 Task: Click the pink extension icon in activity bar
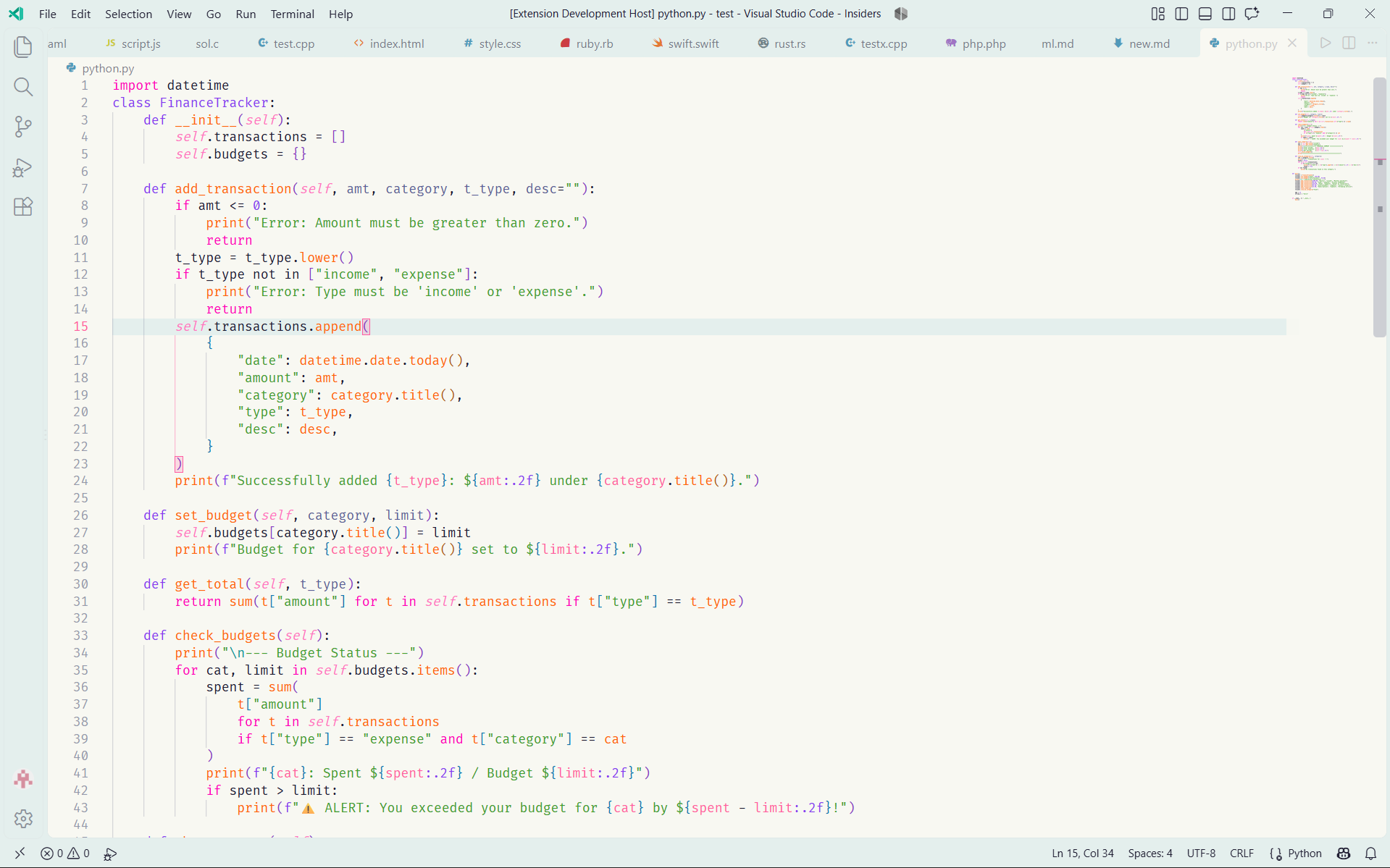[x=23, y=779]
